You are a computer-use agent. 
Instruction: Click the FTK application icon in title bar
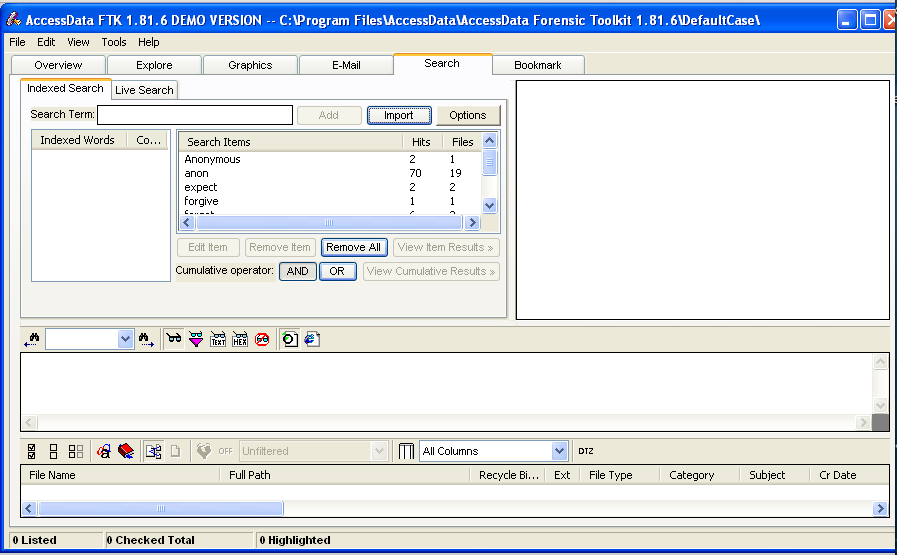13,19
